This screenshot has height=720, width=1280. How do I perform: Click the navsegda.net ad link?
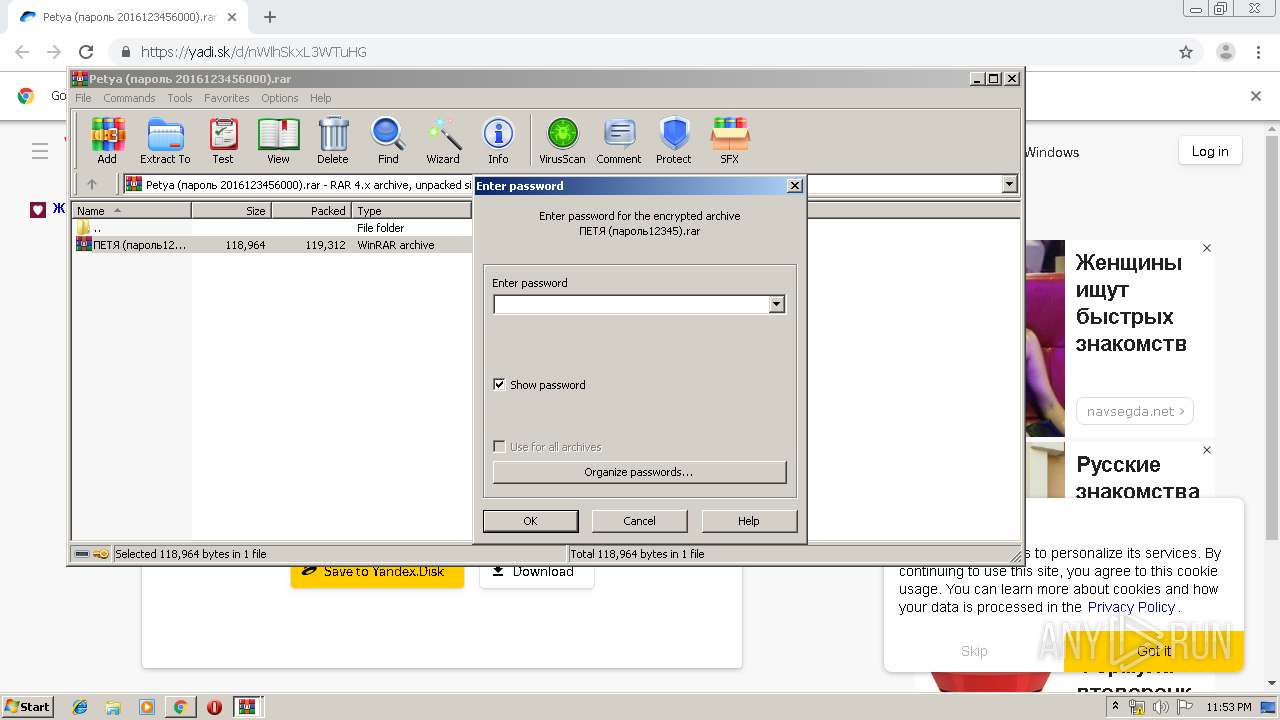pos(1135,411)
